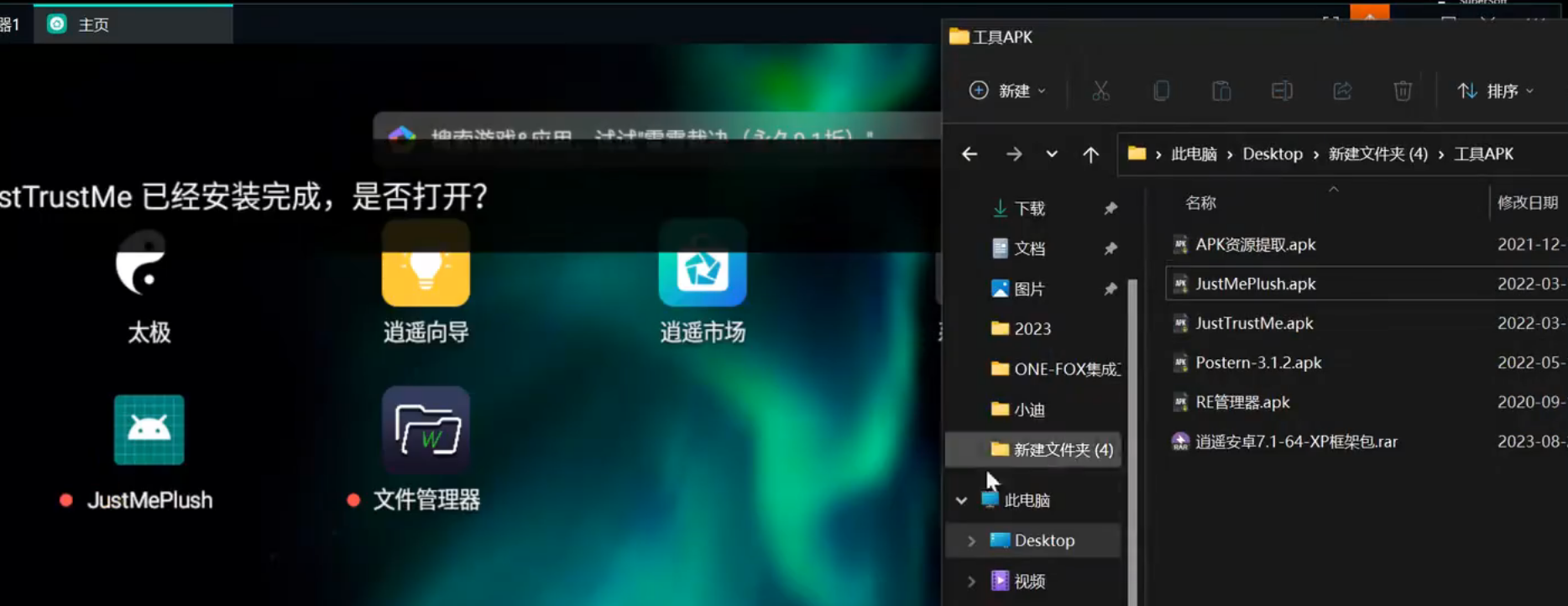1568x606 pixels.
Task: Click 此电脑 in the address breadcrumb
Action: [1194, 154]
